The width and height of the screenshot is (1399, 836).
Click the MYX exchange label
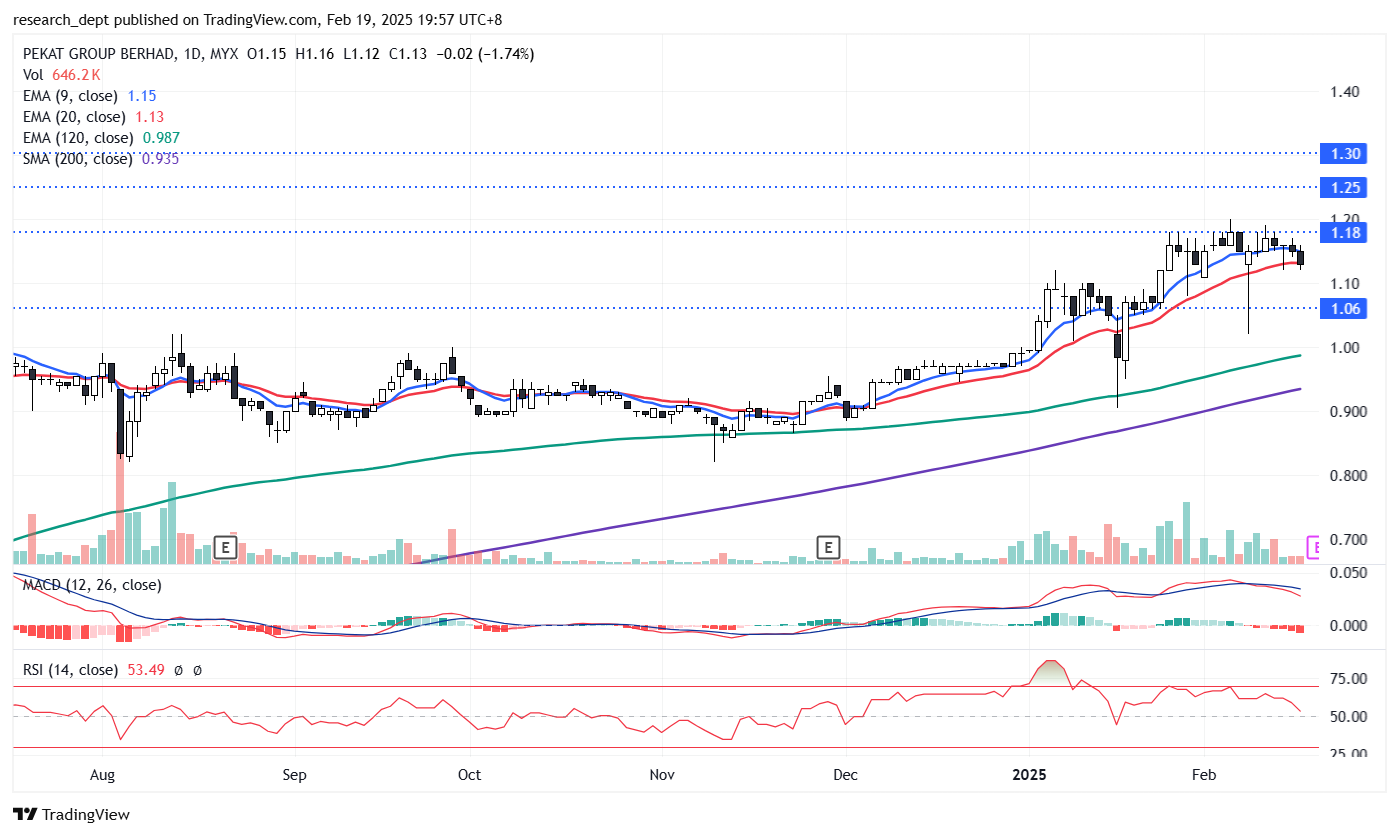click(225, 54)
